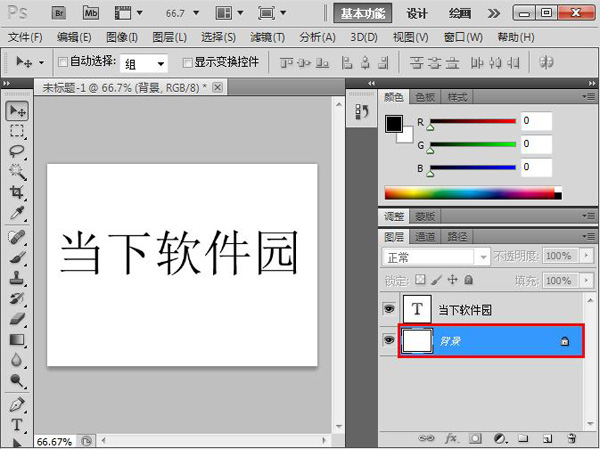Enable Show Transform Controls checkbox
Image resolution: width=600 pixels, height=449 pixels.
pos(187,62)
